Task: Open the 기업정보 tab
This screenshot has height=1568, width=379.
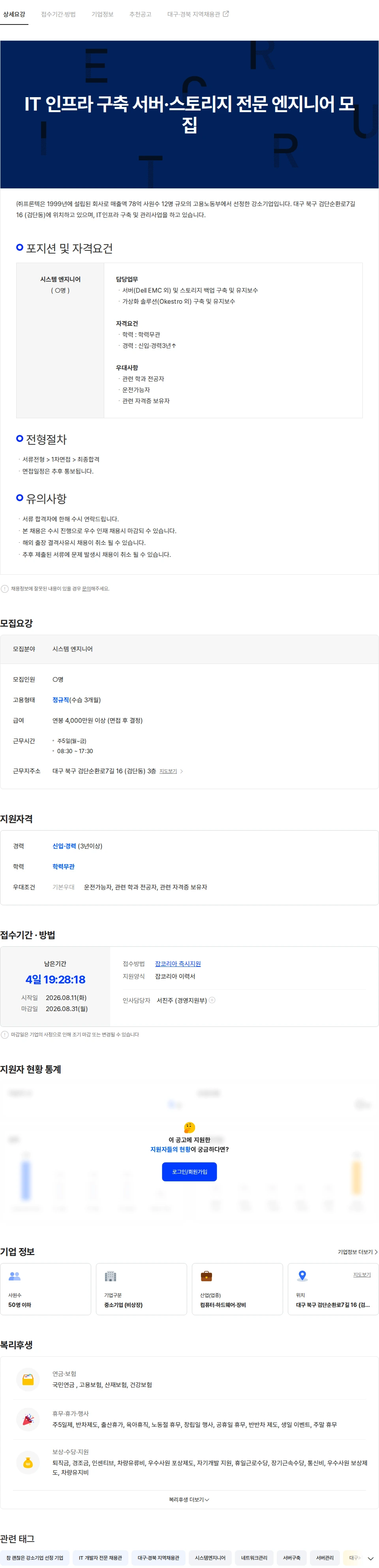Action: click(x=102, y=14)
